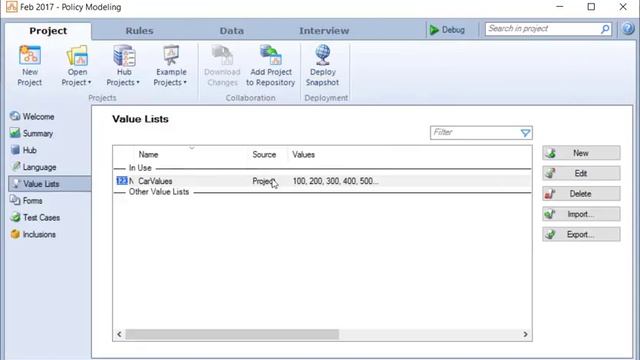Go to Hub in the sidebar

(24, 150)
